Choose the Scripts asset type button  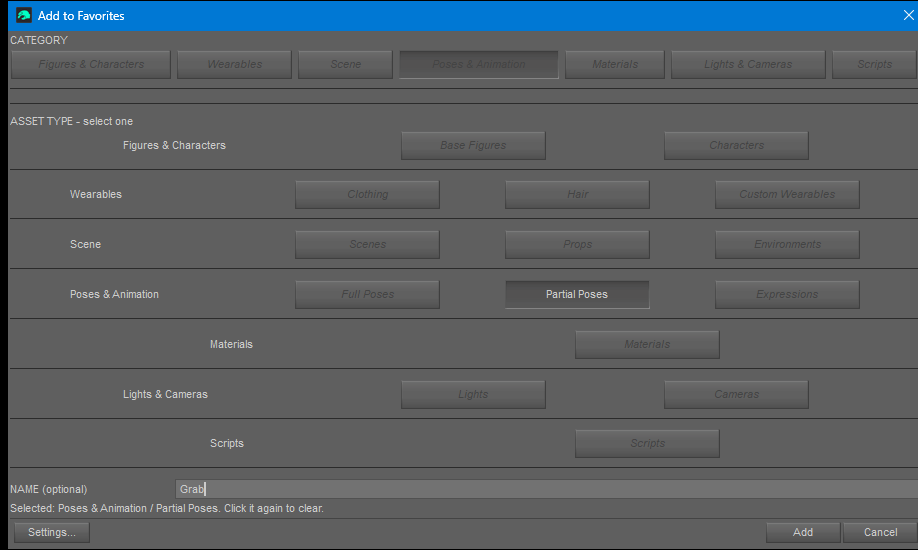coord(647,443)
